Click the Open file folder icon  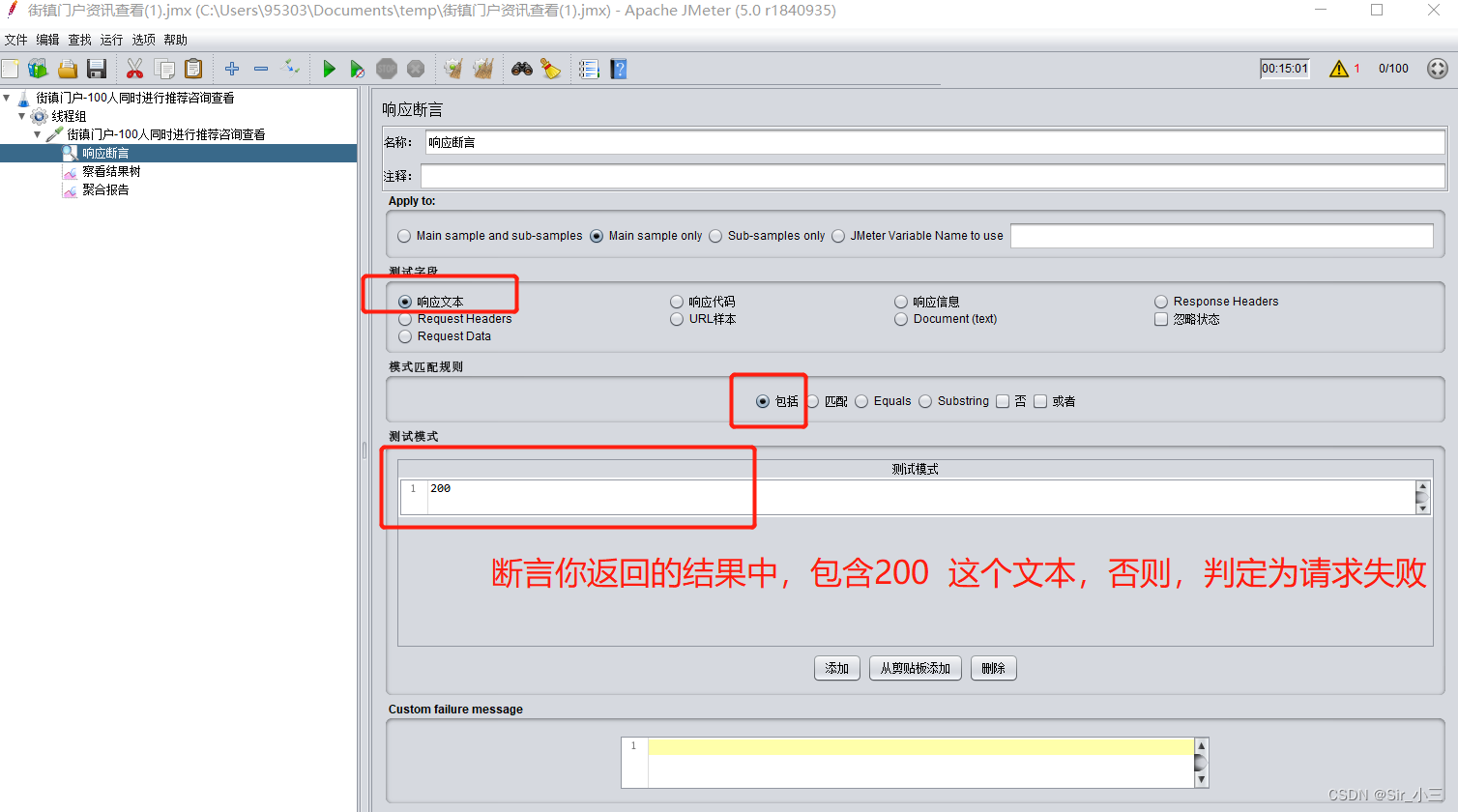click(x=68, y=69)
